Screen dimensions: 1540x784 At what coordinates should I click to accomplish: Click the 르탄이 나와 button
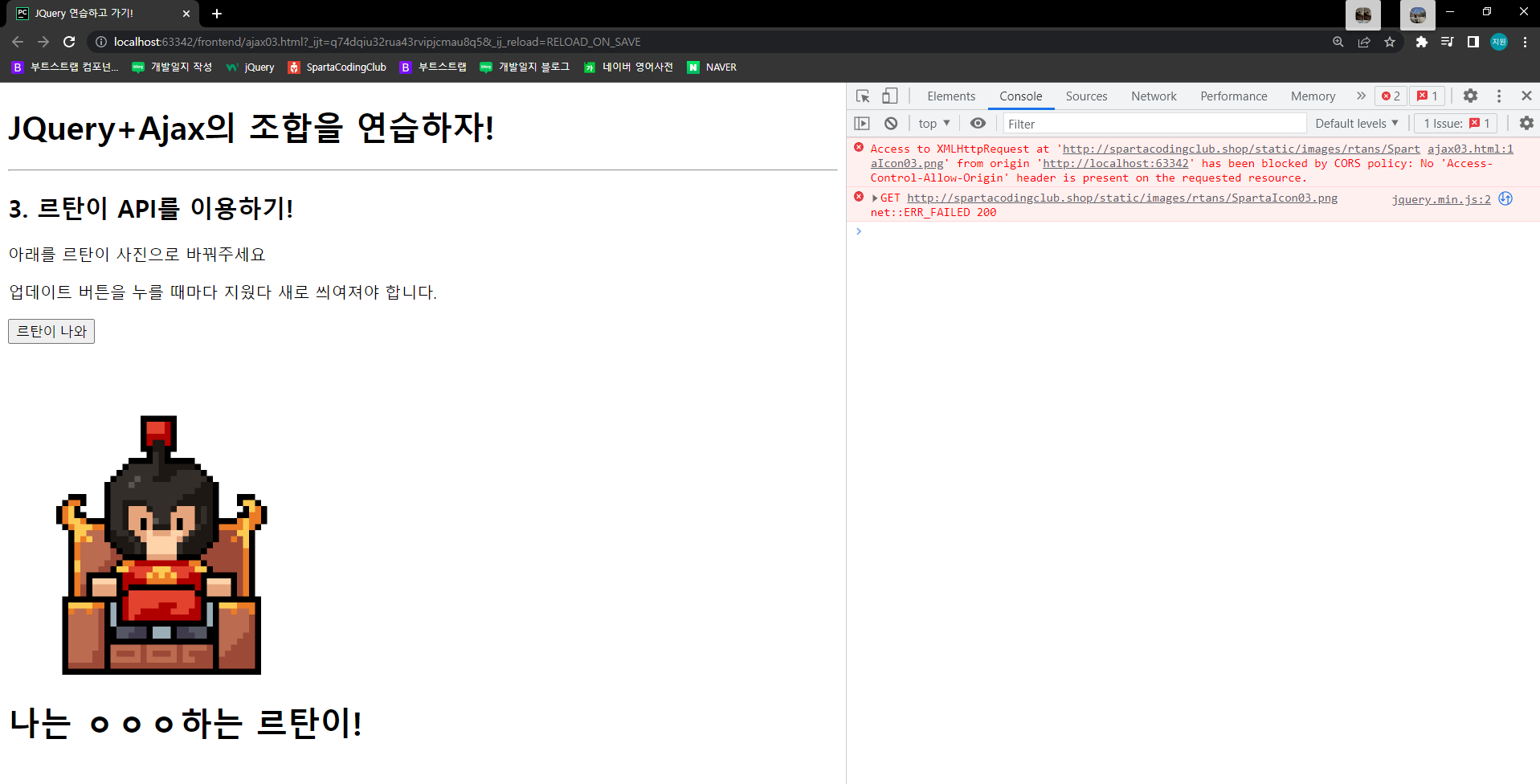(x=51, y=331)
